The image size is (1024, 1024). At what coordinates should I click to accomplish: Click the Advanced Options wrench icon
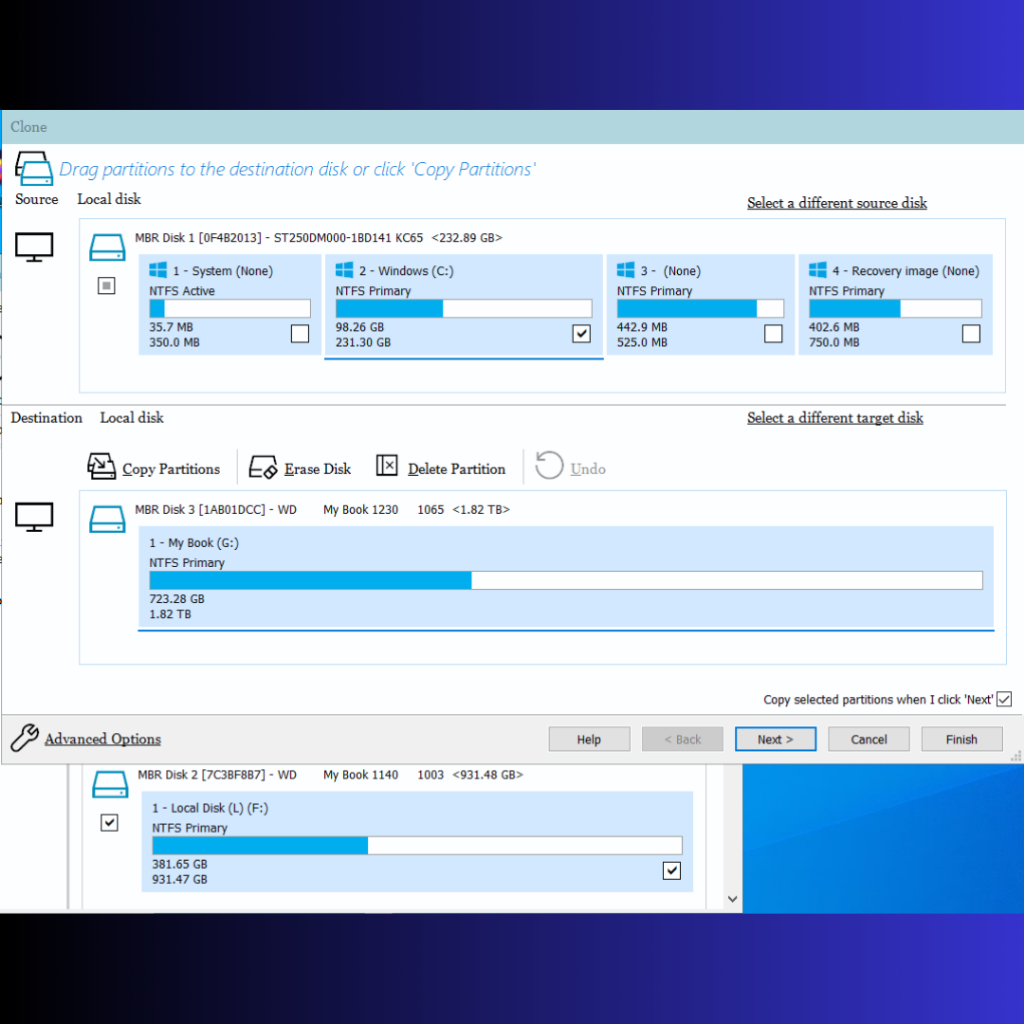(24, 739)
